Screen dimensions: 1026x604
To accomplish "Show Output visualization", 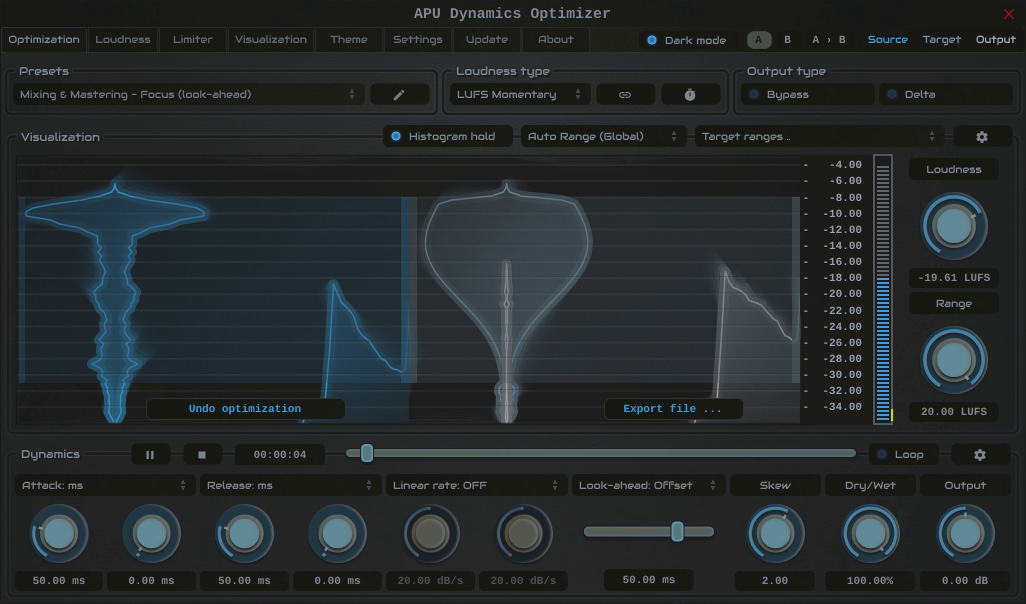I will click(x=995, y=40).
